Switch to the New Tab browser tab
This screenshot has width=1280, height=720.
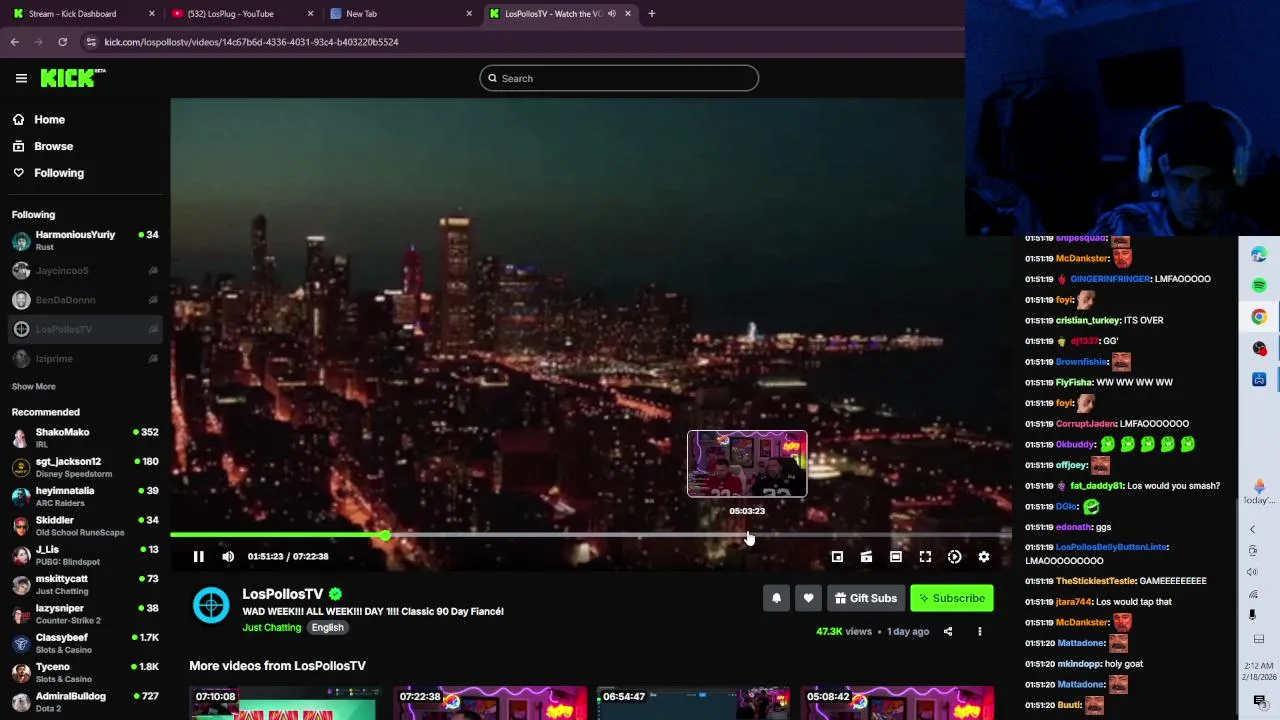[400, 14]
